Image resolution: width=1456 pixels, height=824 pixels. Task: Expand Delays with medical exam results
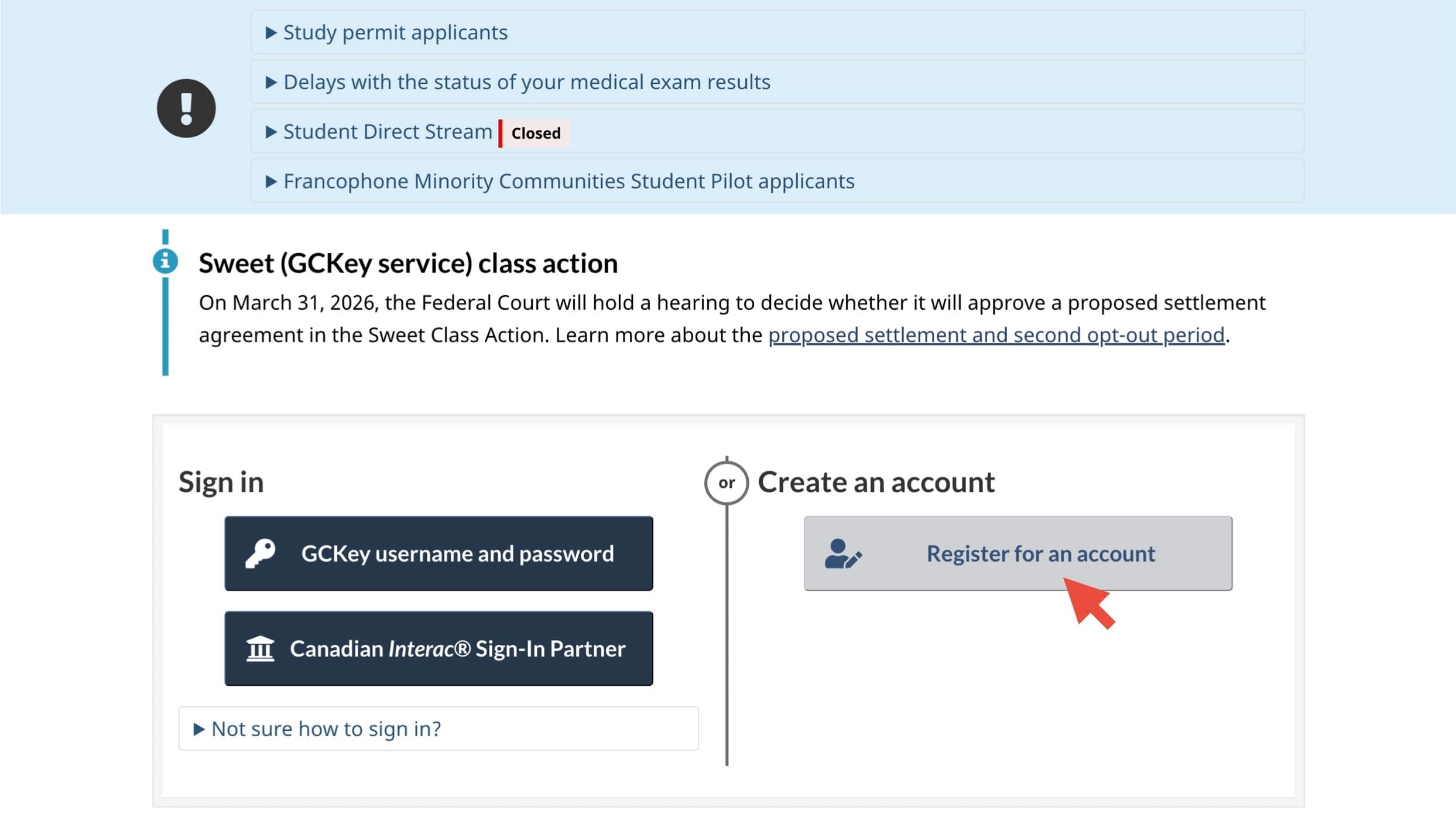(x=526, y=82)
